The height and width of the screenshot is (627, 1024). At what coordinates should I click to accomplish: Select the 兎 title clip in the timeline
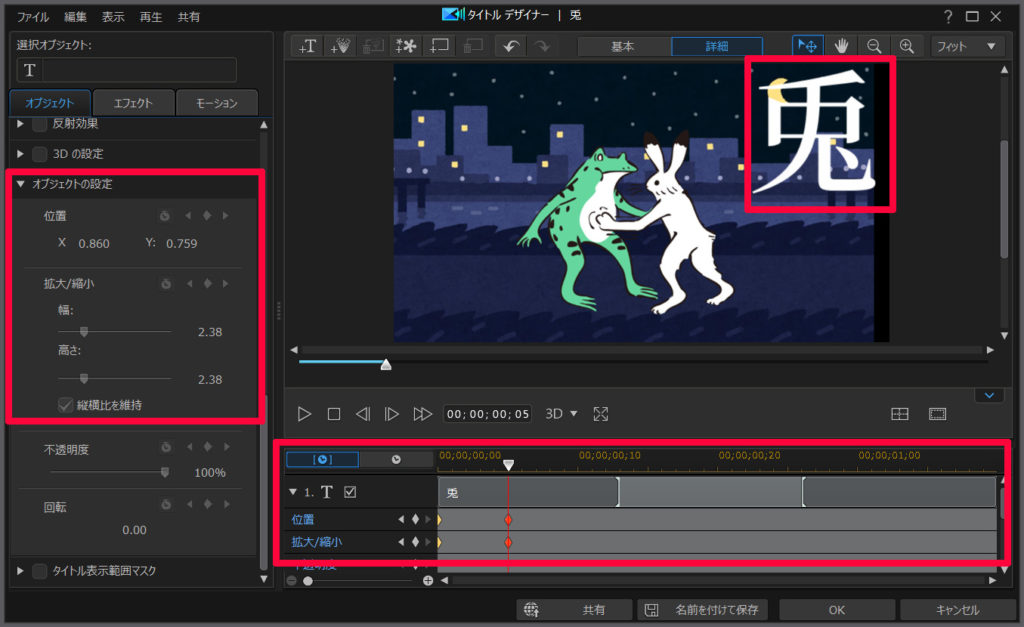tap(528, 492)
